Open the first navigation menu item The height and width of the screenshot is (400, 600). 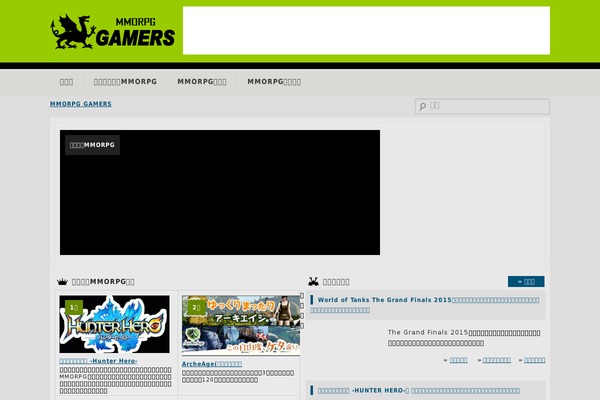67,82
